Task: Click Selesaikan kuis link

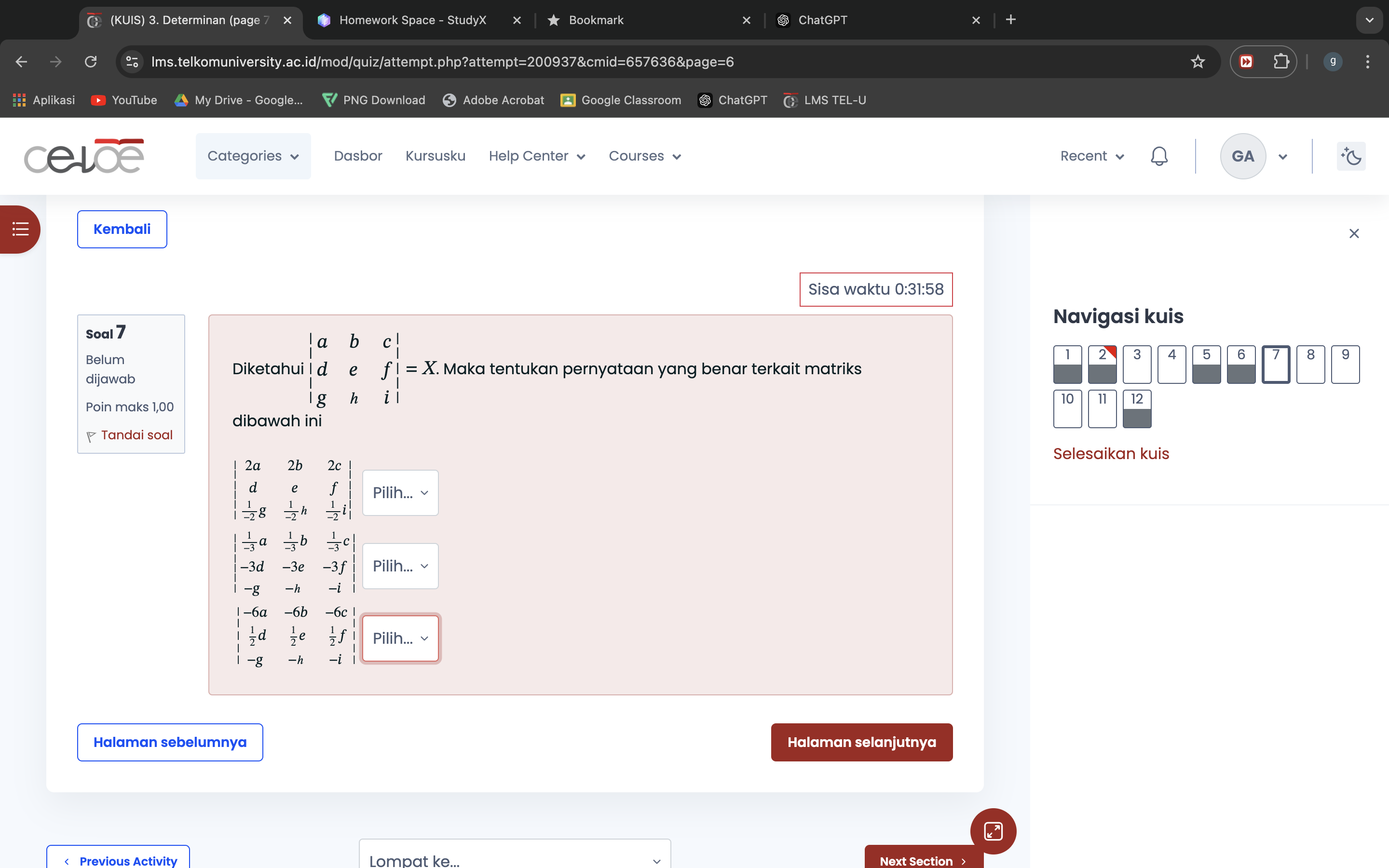Action: (1111, 453)
